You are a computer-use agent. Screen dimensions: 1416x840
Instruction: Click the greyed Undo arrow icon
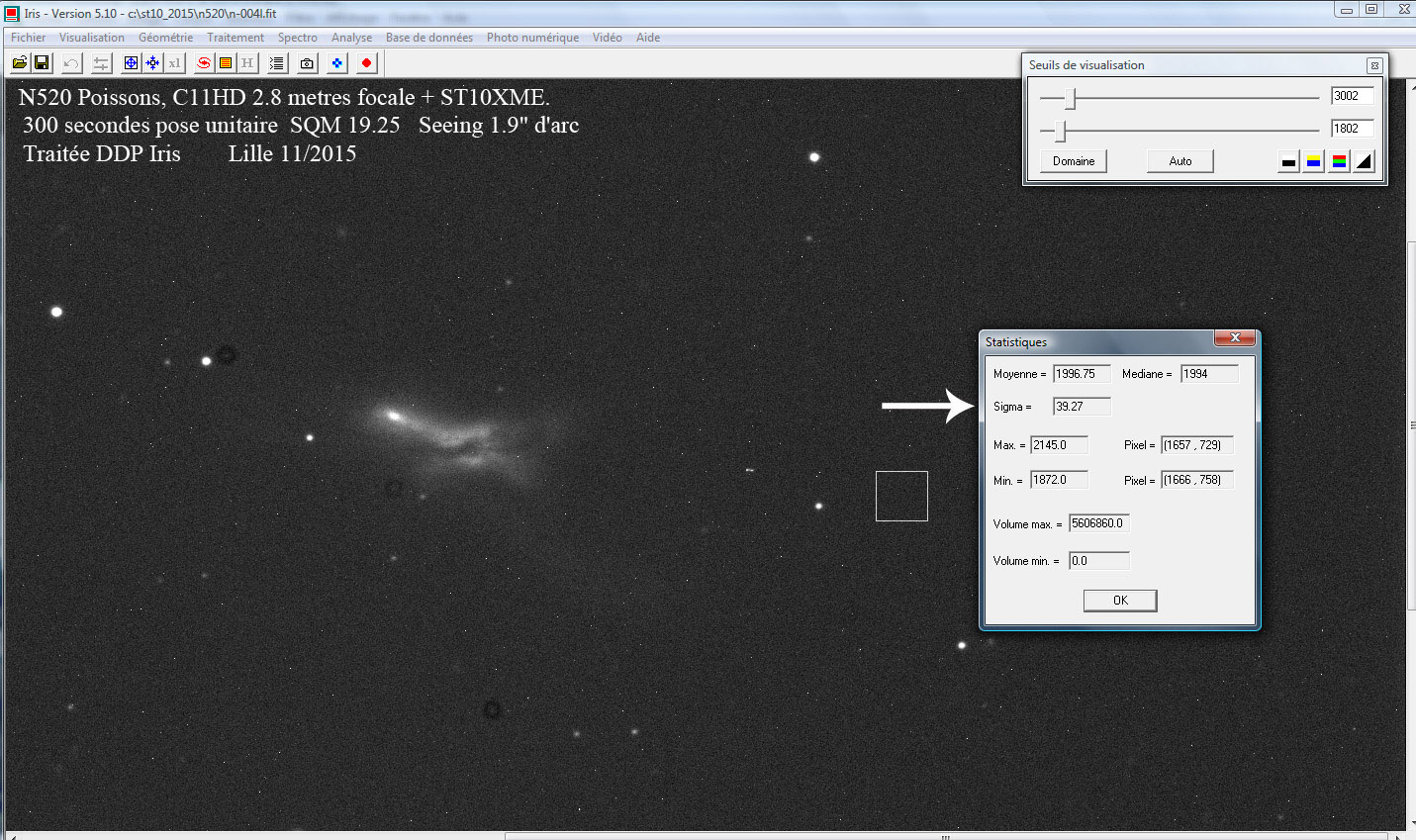71,63
